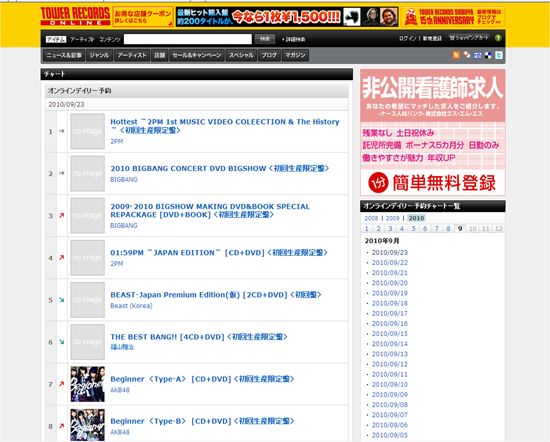Open the マガジン menu
This screenshot has height=442, width=550.
(x=295, y=55)
